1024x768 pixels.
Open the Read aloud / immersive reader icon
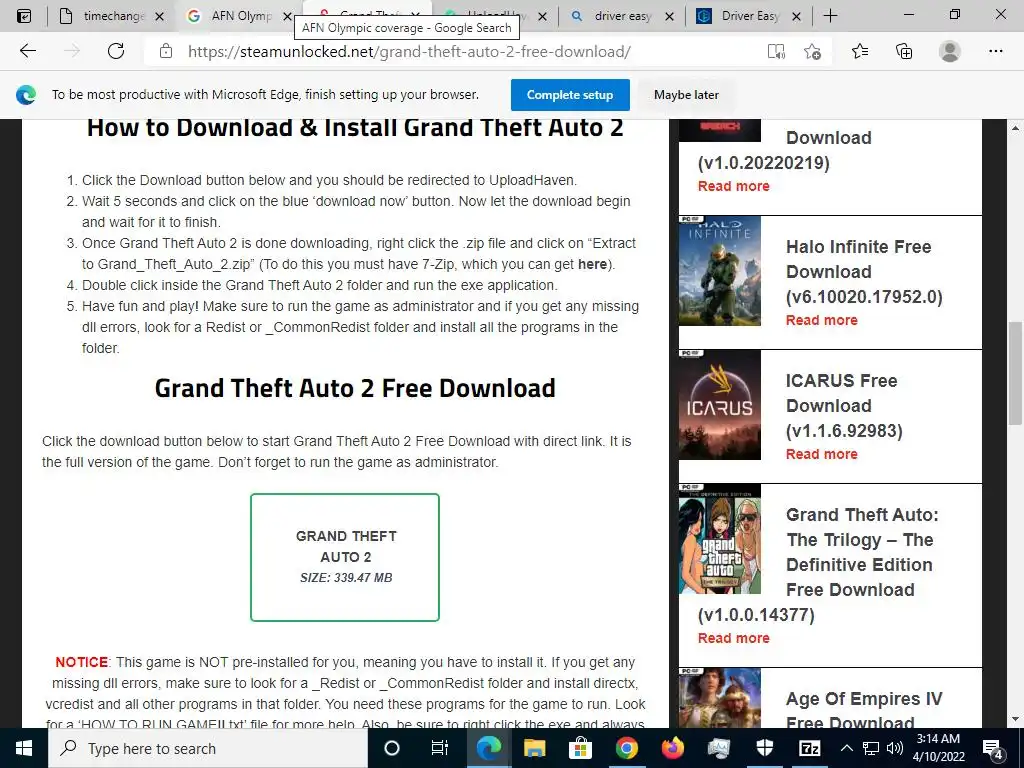point(776,52)
